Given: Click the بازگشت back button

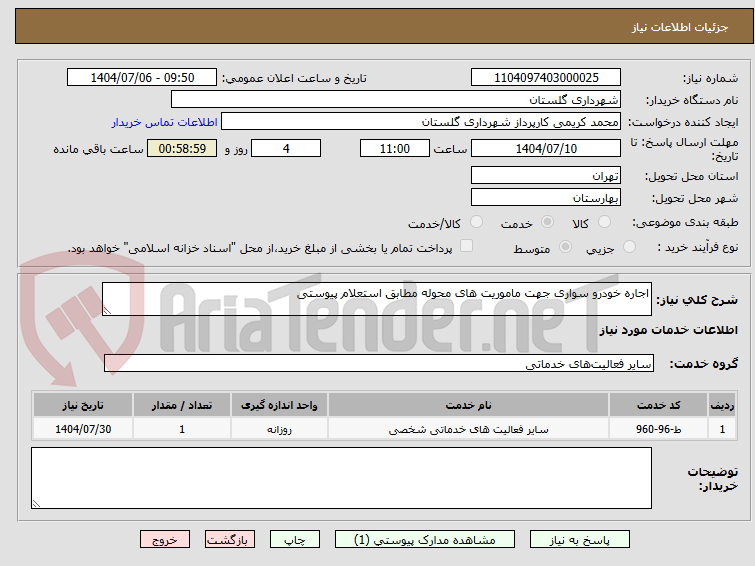Looking at the screenshot, I should pos(230,540).
